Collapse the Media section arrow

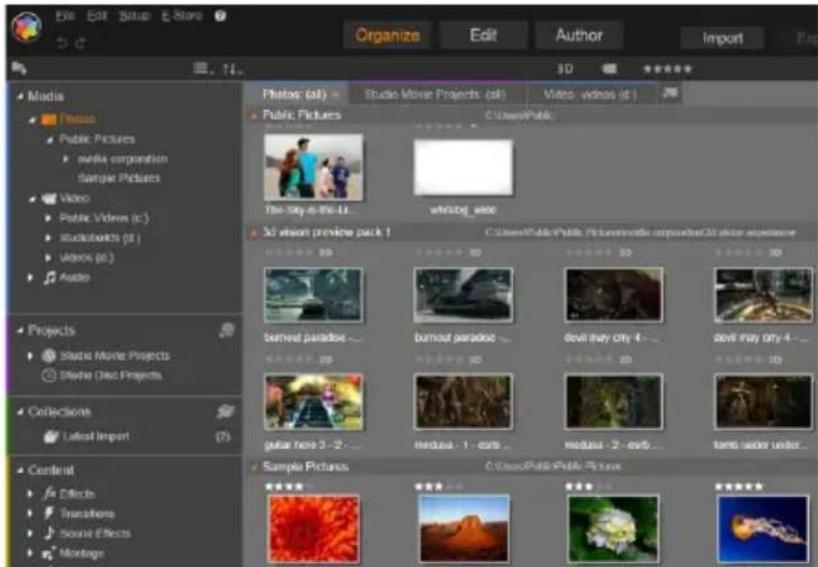(x=20, y=96)
